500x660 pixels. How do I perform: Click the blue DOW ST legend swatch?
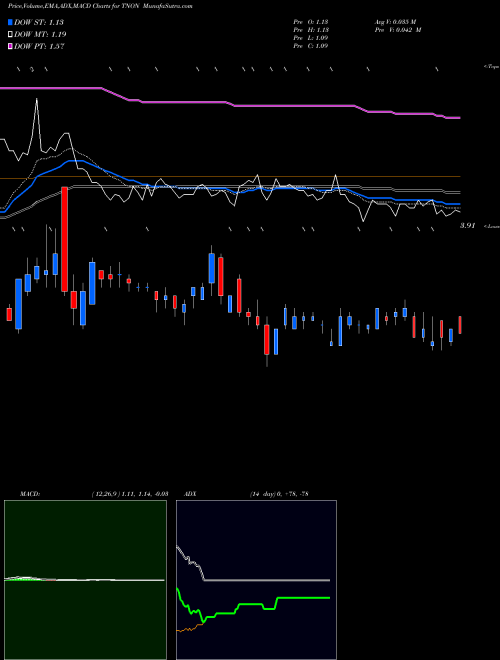10,22
